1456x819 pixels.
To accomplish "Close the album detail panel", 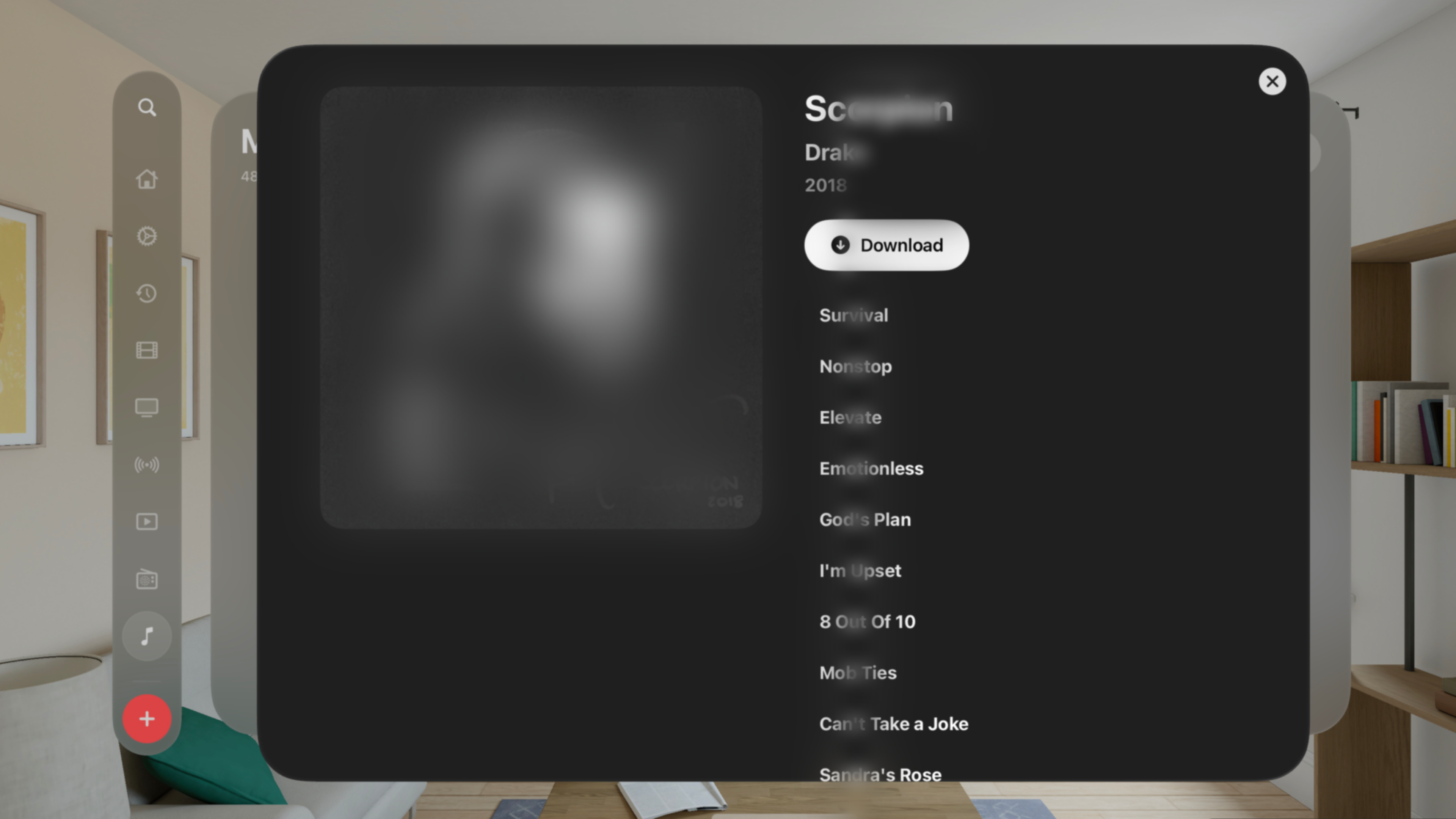I will (x=1272, y=82).
